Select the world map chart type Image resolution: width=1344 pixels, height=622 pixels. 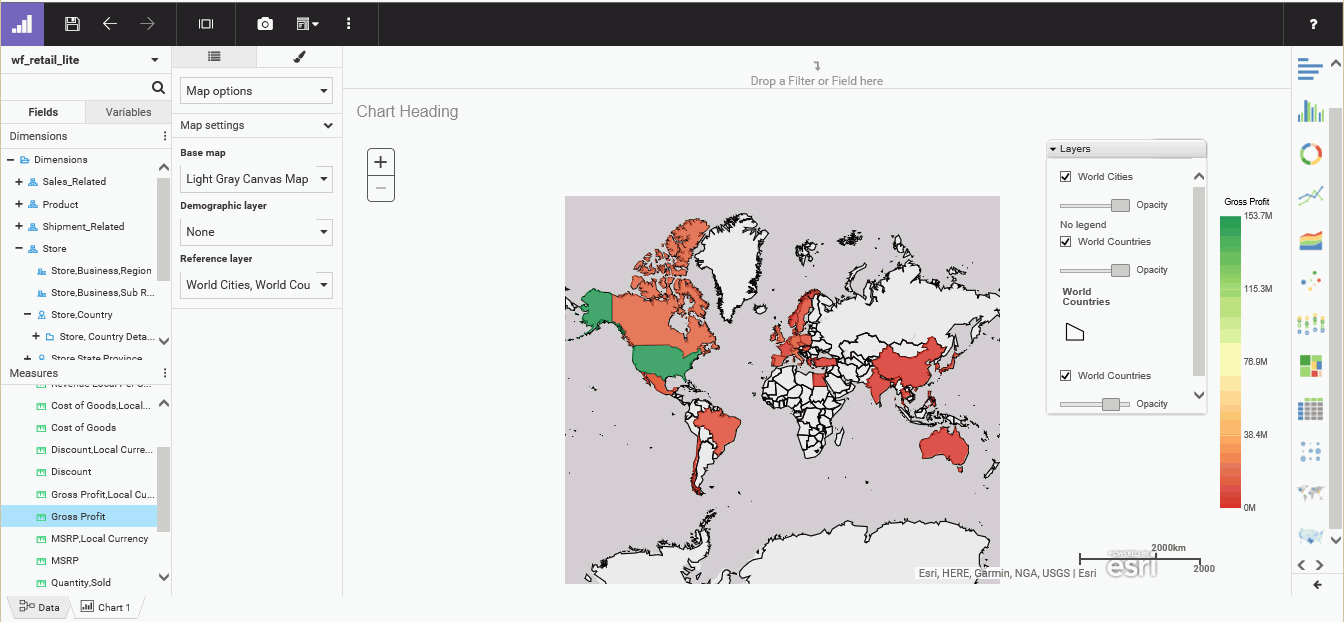tap(1310, 493)
